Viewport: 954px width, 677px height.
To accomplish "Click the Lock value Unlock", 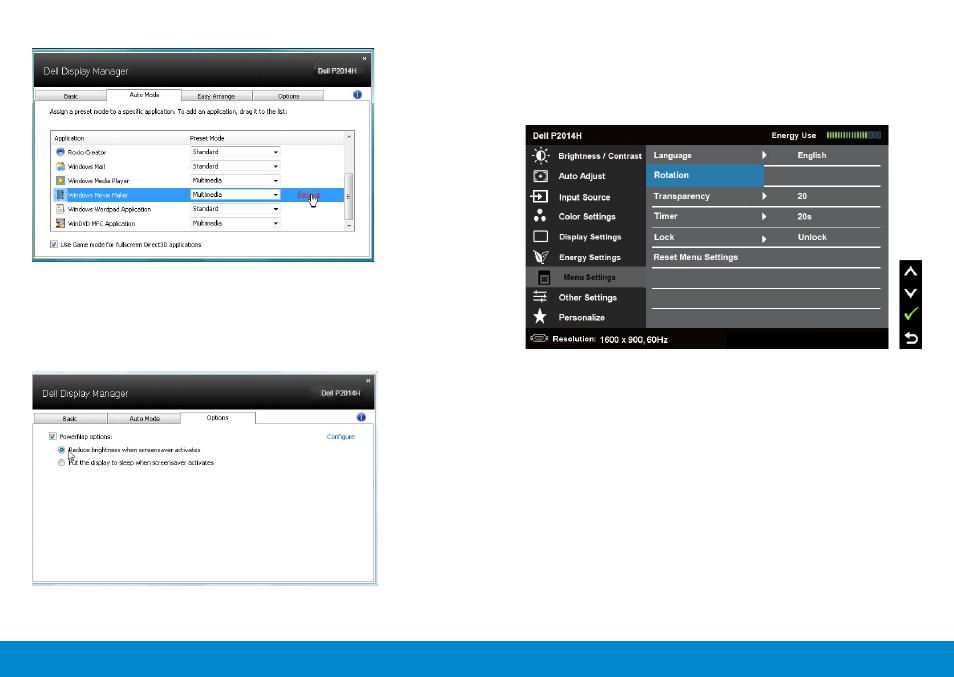I will [812, 237].
